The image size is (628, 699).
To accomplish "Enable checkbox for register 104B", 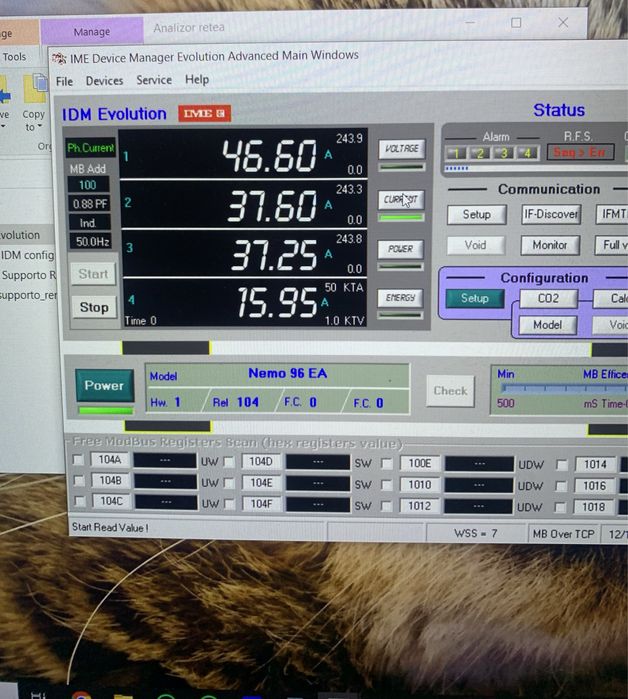I will [x=79, y=481].
